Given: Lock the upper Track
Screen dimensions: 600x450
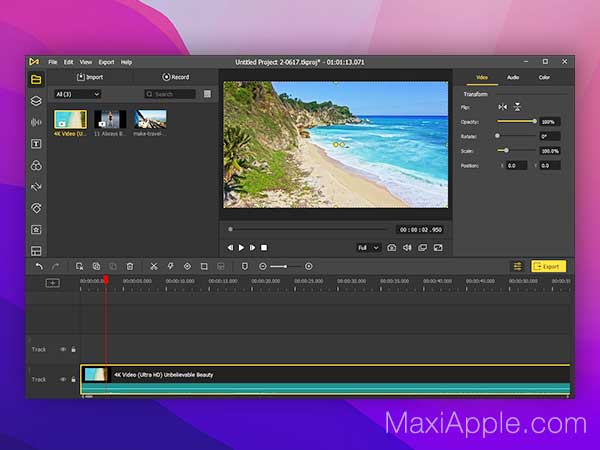Looking at the screenshot, I should point(73,349).
